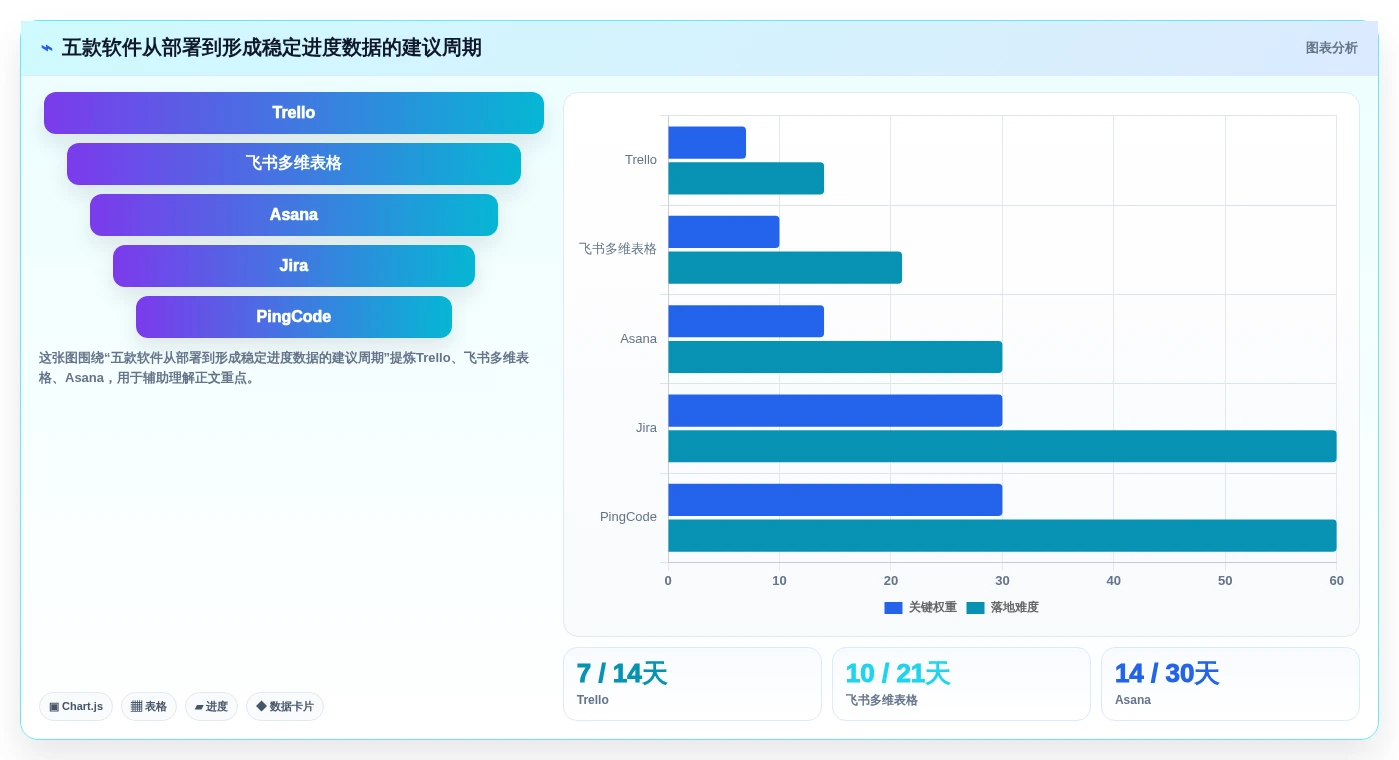Select the PingCode funnel bar
The height and width of the screenshot is (760, 1399).
click(x=294, y=317)
